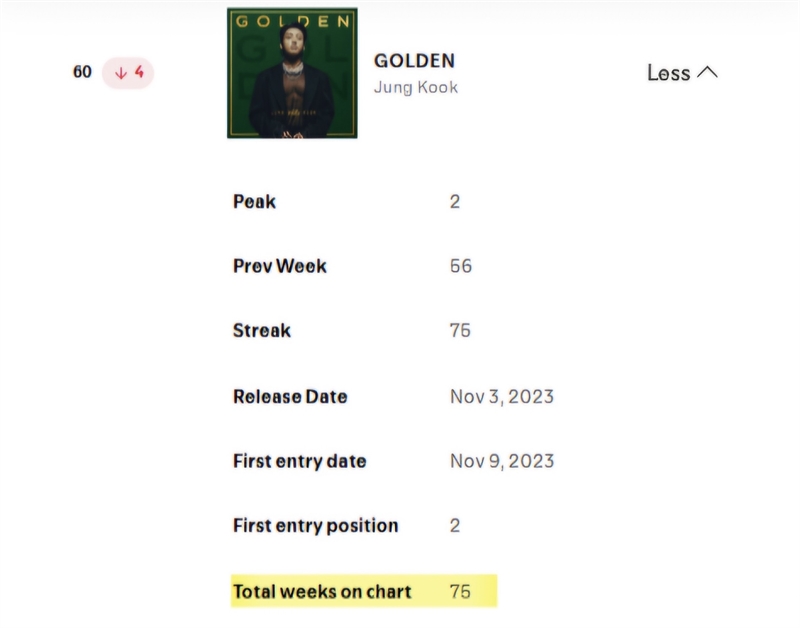Click the Release Date label
This screenshot has height=628, width=800.
click(x=290, y=396)
